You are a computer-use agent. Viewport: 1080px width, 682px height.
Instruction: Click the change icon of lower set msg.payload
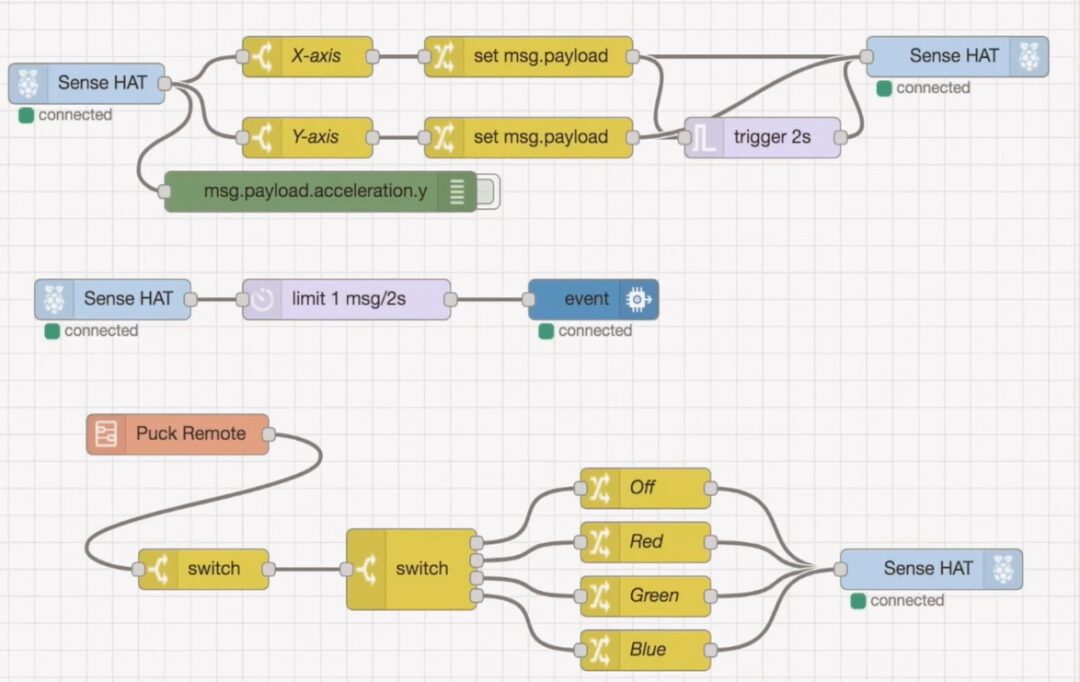click(444, 137)
